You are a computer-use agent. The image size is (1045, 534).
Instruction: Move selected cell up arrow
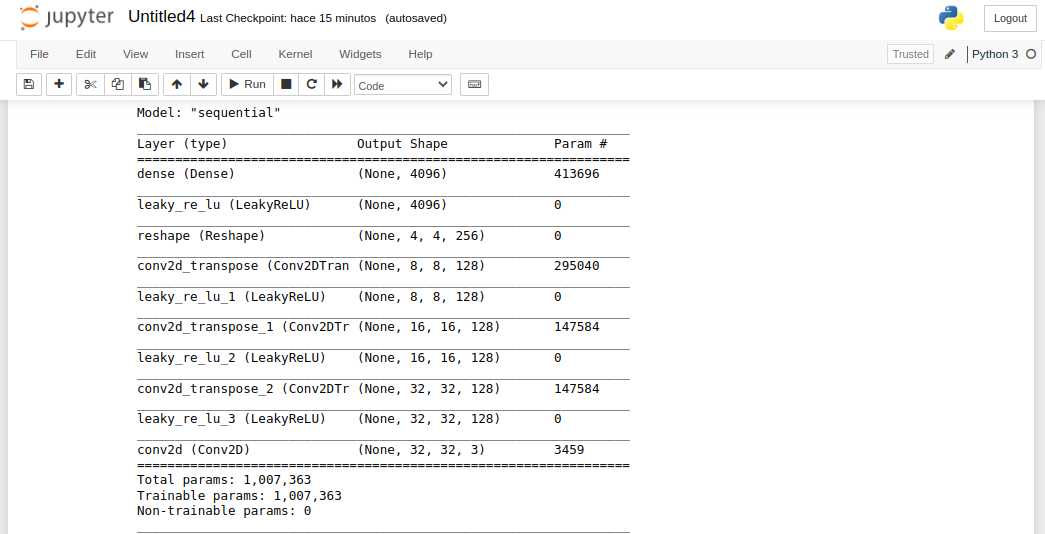coord(177,85)
